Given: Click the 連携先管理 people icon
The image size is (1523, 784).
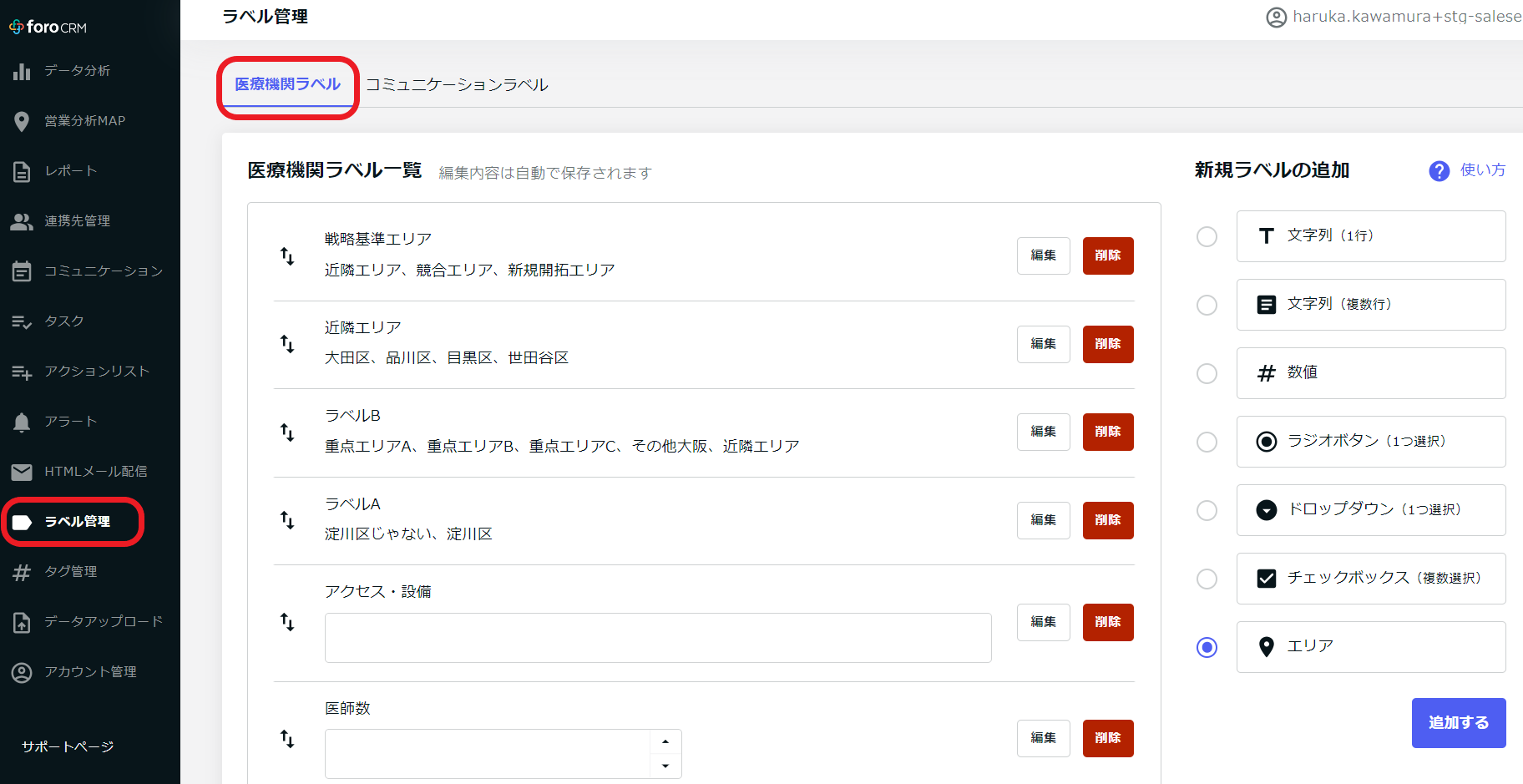Looking at the screenshot, I should (x=22, y=221).
